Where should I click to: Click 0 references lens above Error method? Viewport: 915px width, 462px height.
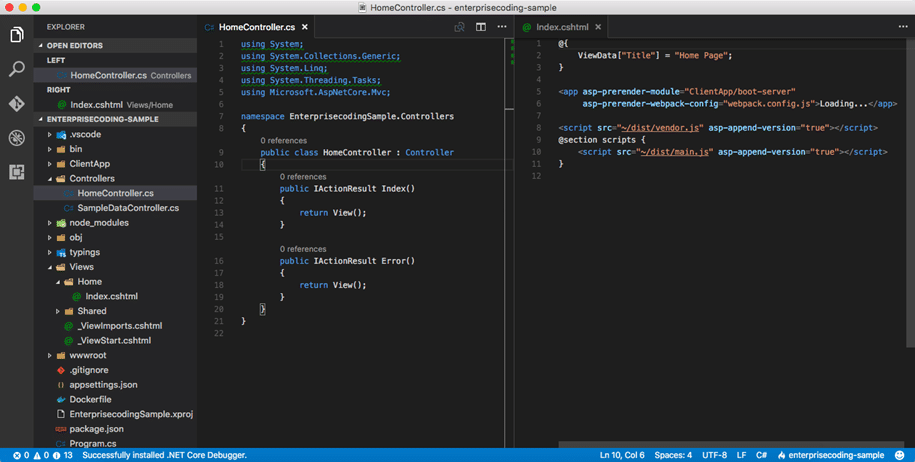(303, 249)
